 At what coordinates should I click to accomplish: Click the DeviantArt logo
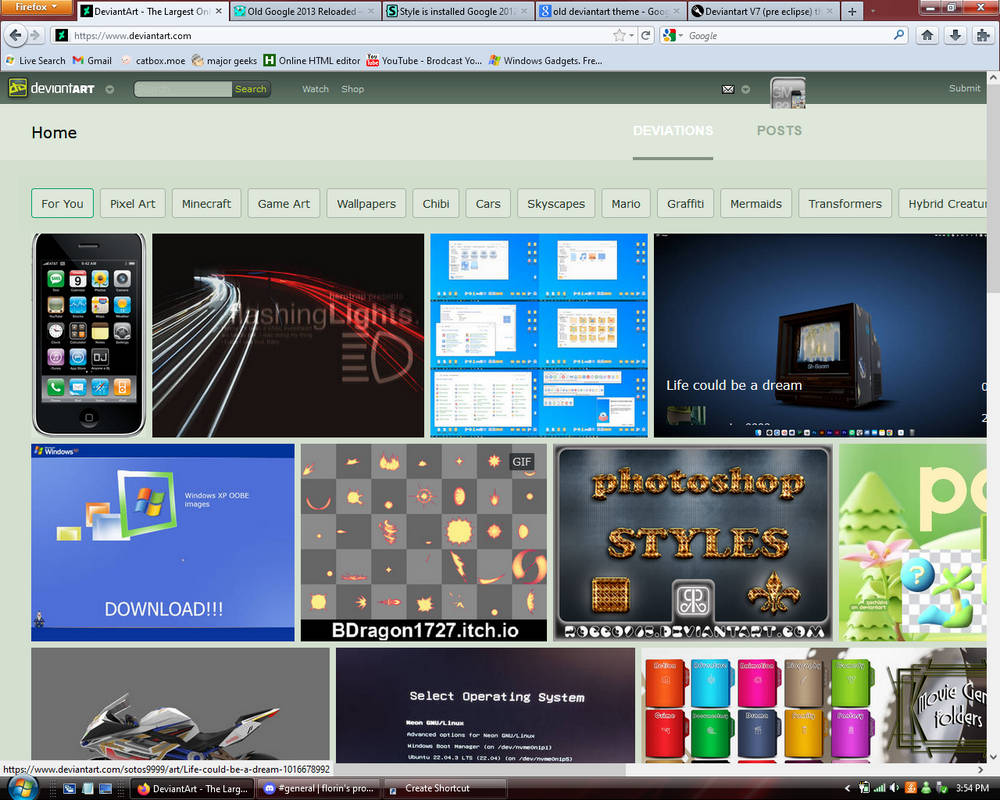click(x=52, y=88)
